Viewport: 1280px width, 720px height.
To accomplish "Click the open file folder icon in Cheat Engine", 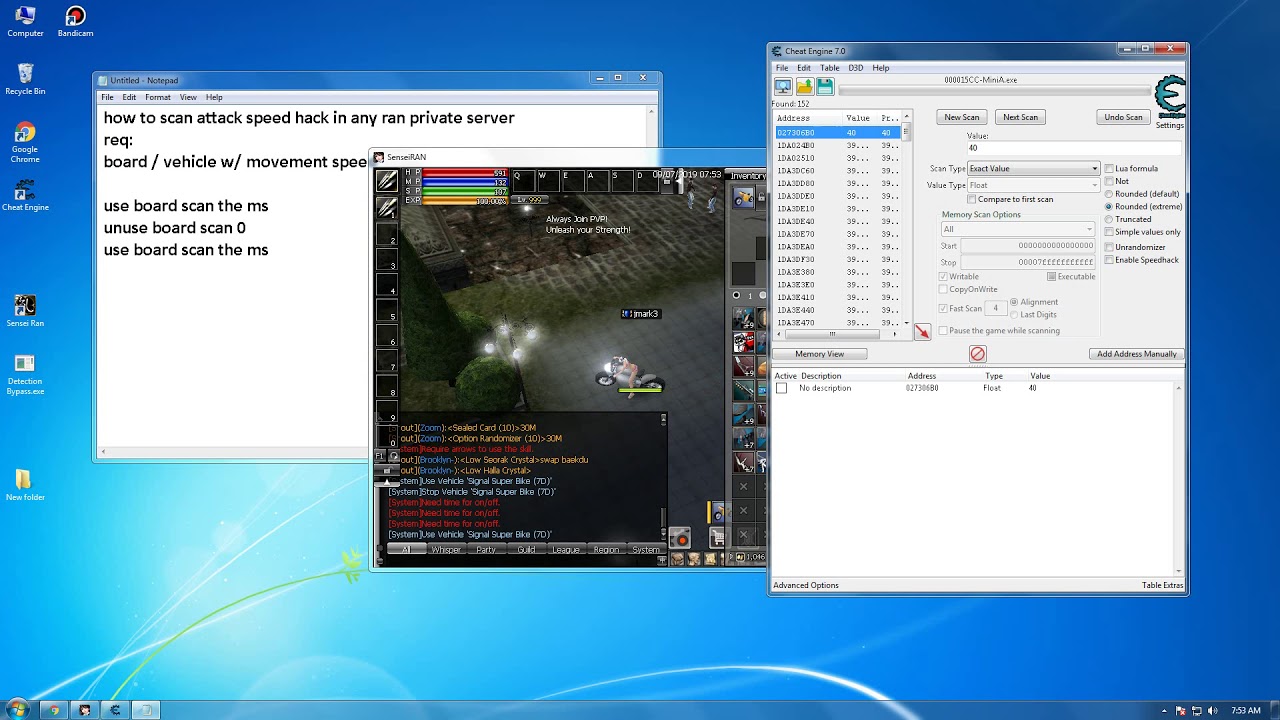I will point(804,87).
